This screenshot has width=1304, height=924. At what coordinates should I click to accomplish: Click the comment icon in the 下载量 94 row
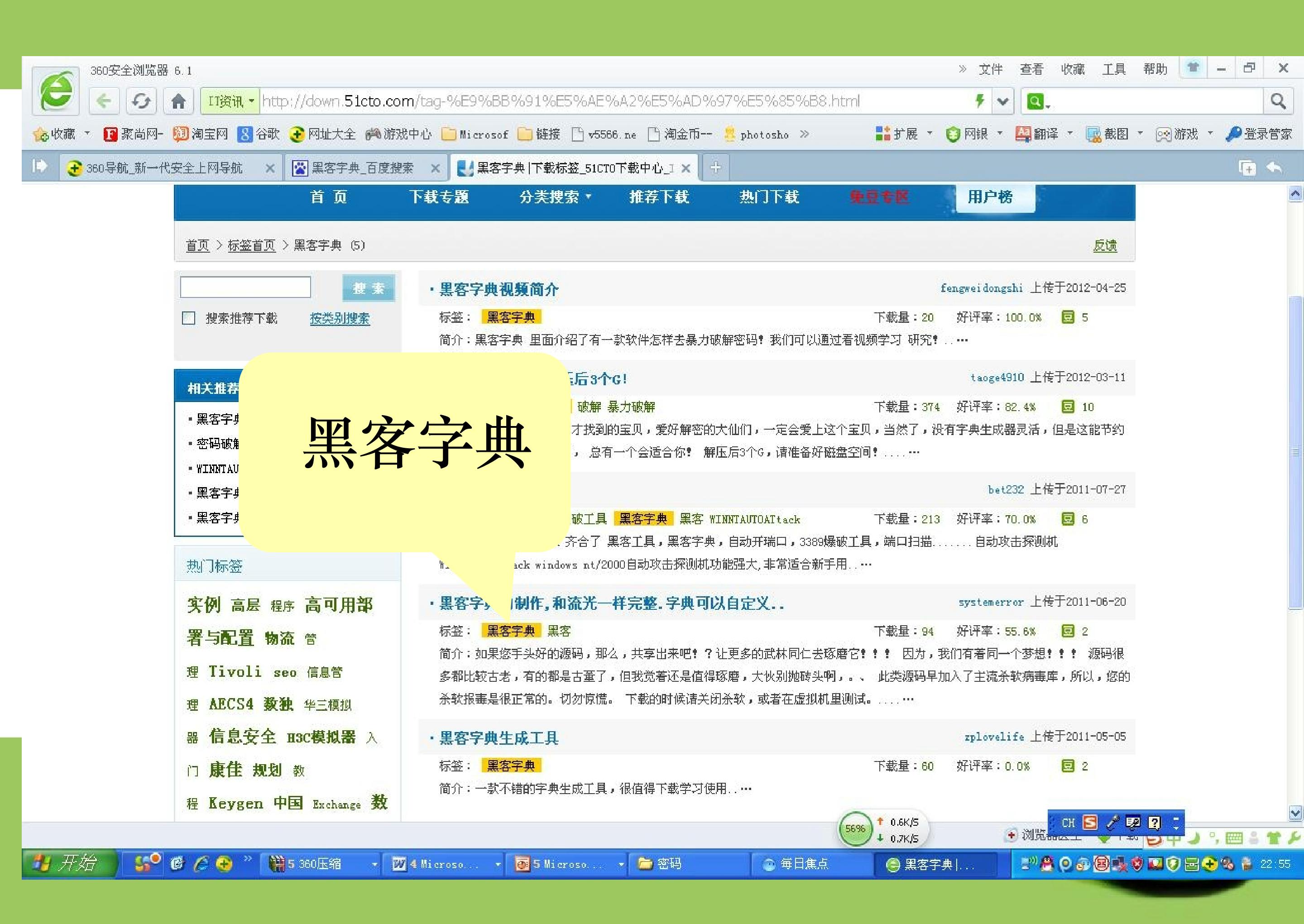click(x=1068, y=631)
